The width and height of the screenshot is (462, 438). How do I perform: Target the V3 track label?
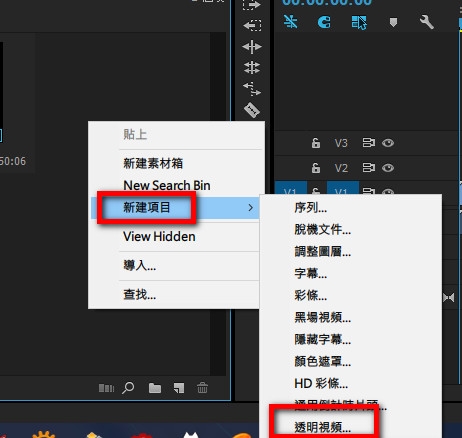341,143
